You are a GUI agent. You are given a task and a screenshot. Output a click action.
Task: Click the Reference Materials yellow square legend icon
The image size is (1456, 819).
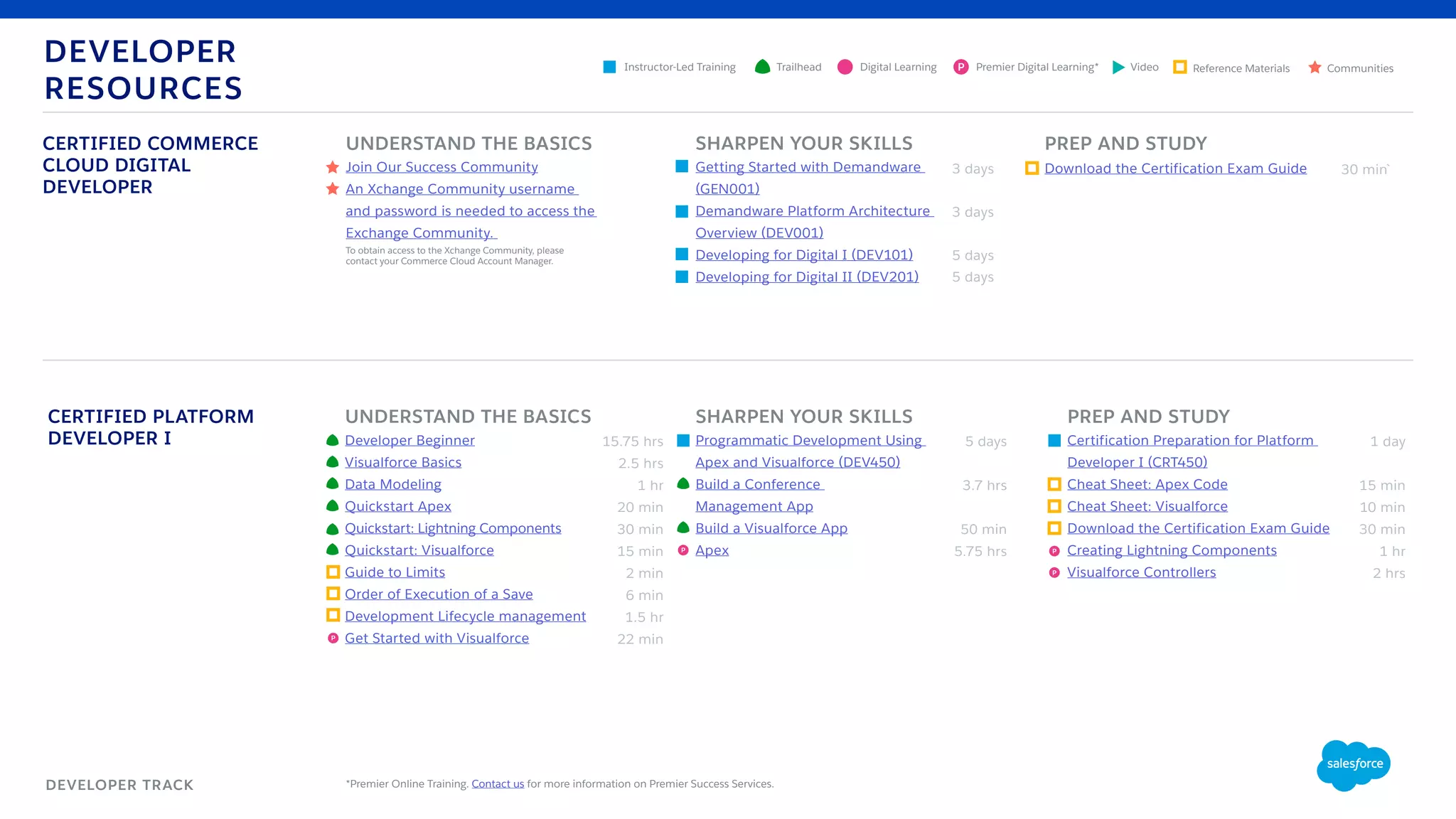tap(1179, 67)
